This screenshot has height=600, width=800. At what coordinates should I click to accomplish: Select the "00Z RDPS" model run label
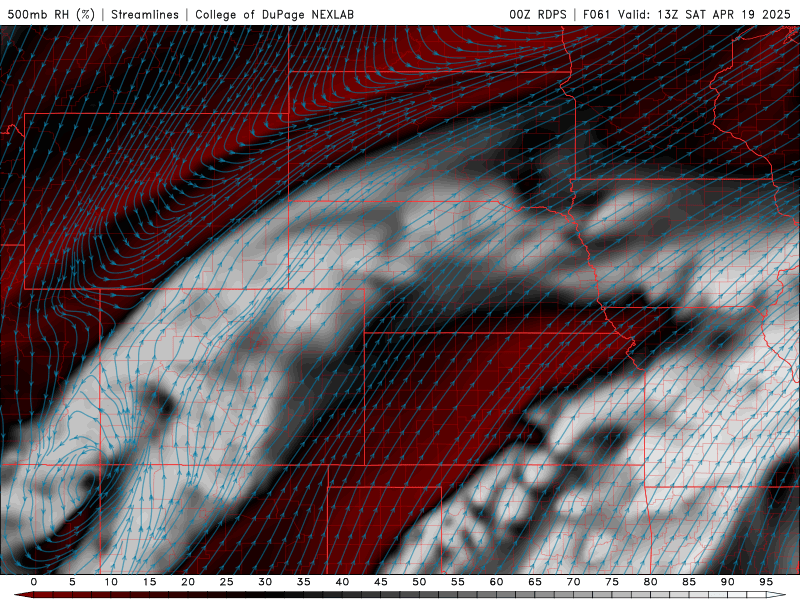click(538, 14)
